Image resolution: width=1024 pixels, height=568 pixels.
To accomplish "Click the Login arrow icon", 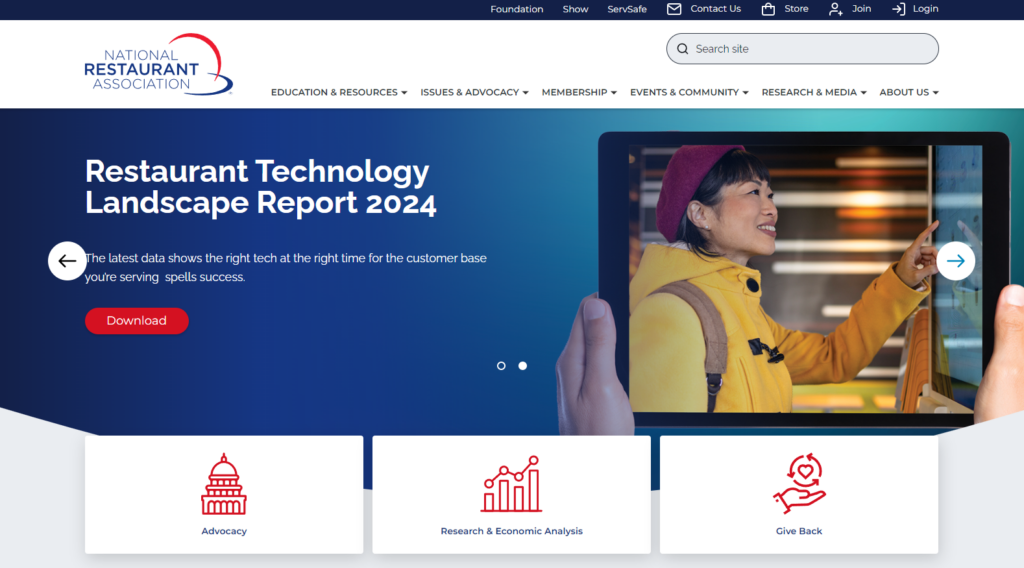I will (x=899, y=9).
